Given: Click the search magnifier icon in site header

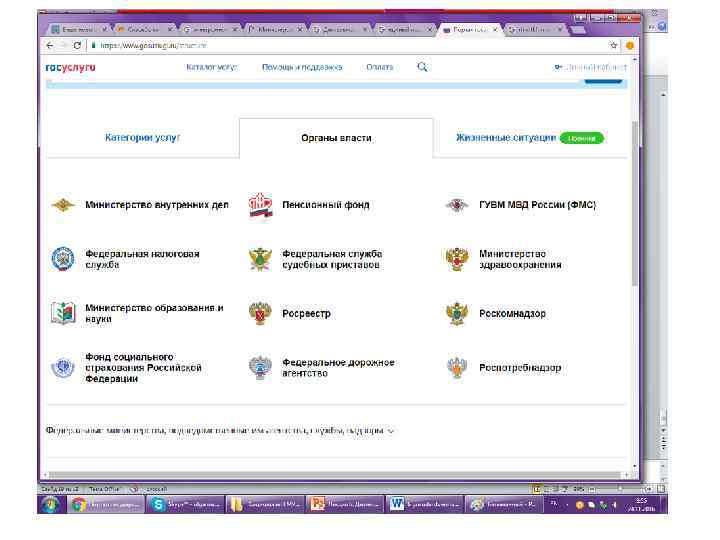Looking at the screenshot, I should 422,67.
